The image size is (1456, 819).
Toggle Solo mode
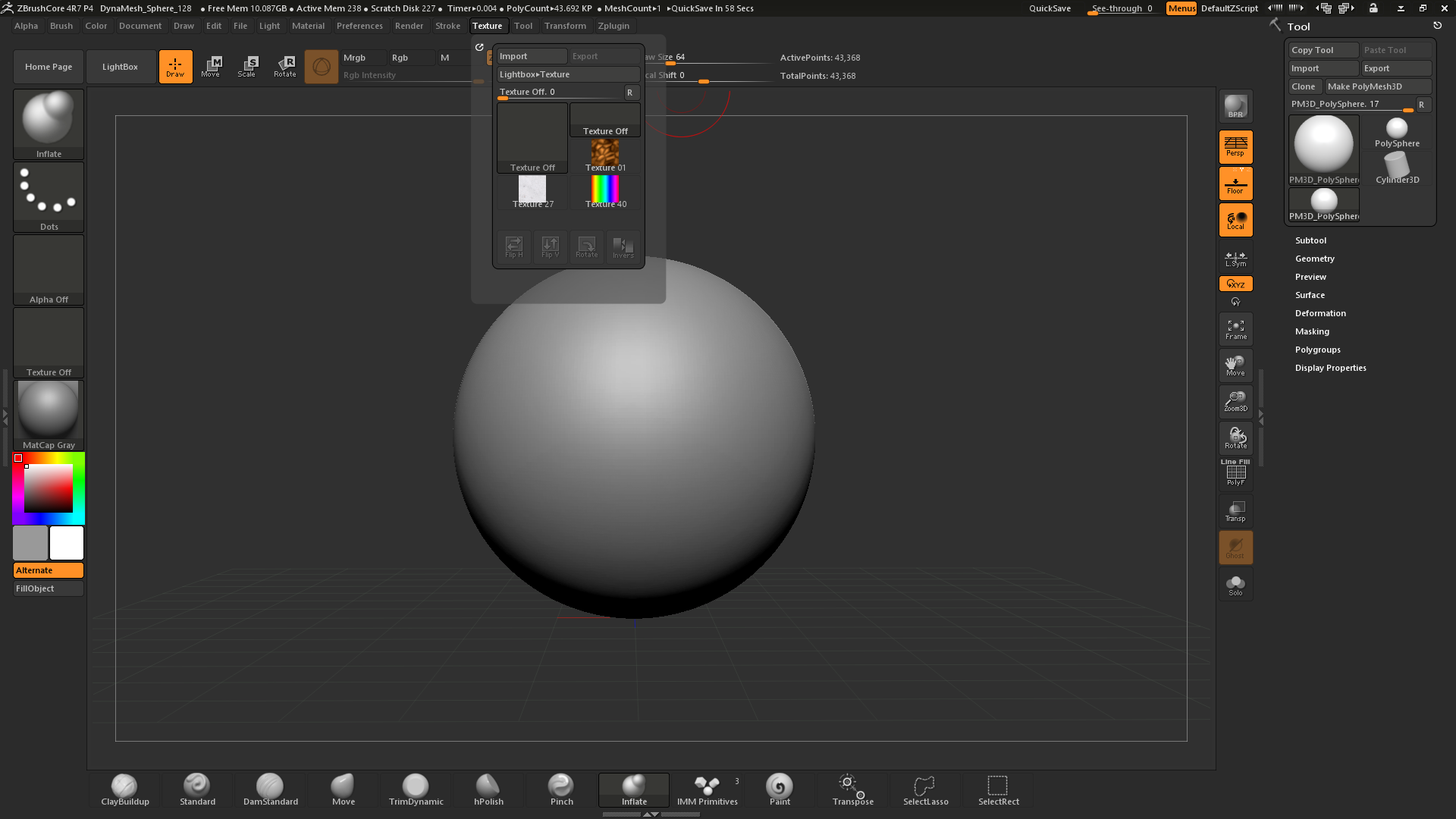coord(1235,585)
